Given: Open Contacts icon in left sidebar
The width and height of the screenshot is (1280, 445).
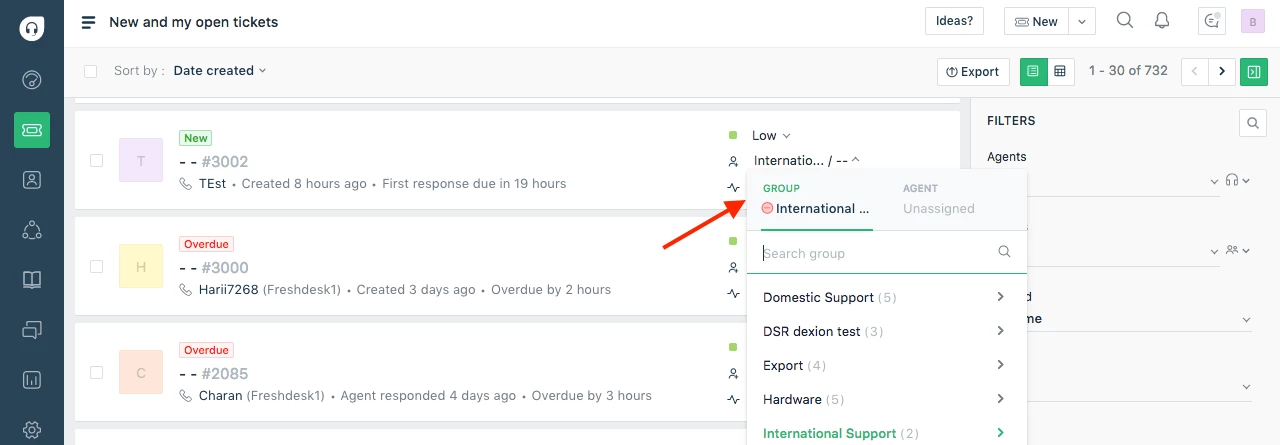Looking at the screenshot, I should pos(32,180).
